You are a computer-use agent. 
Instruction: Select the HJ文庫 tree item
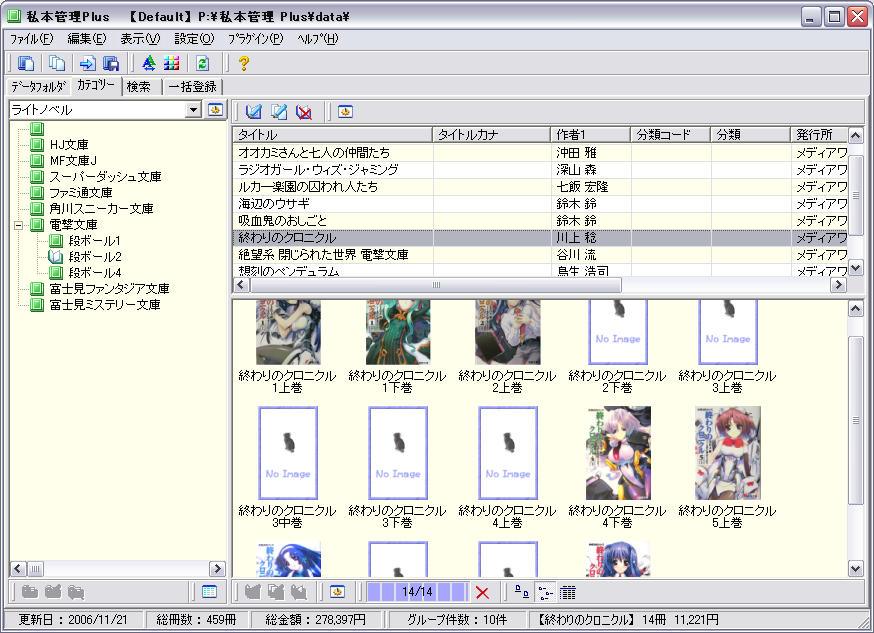click(x=69, y=145)
